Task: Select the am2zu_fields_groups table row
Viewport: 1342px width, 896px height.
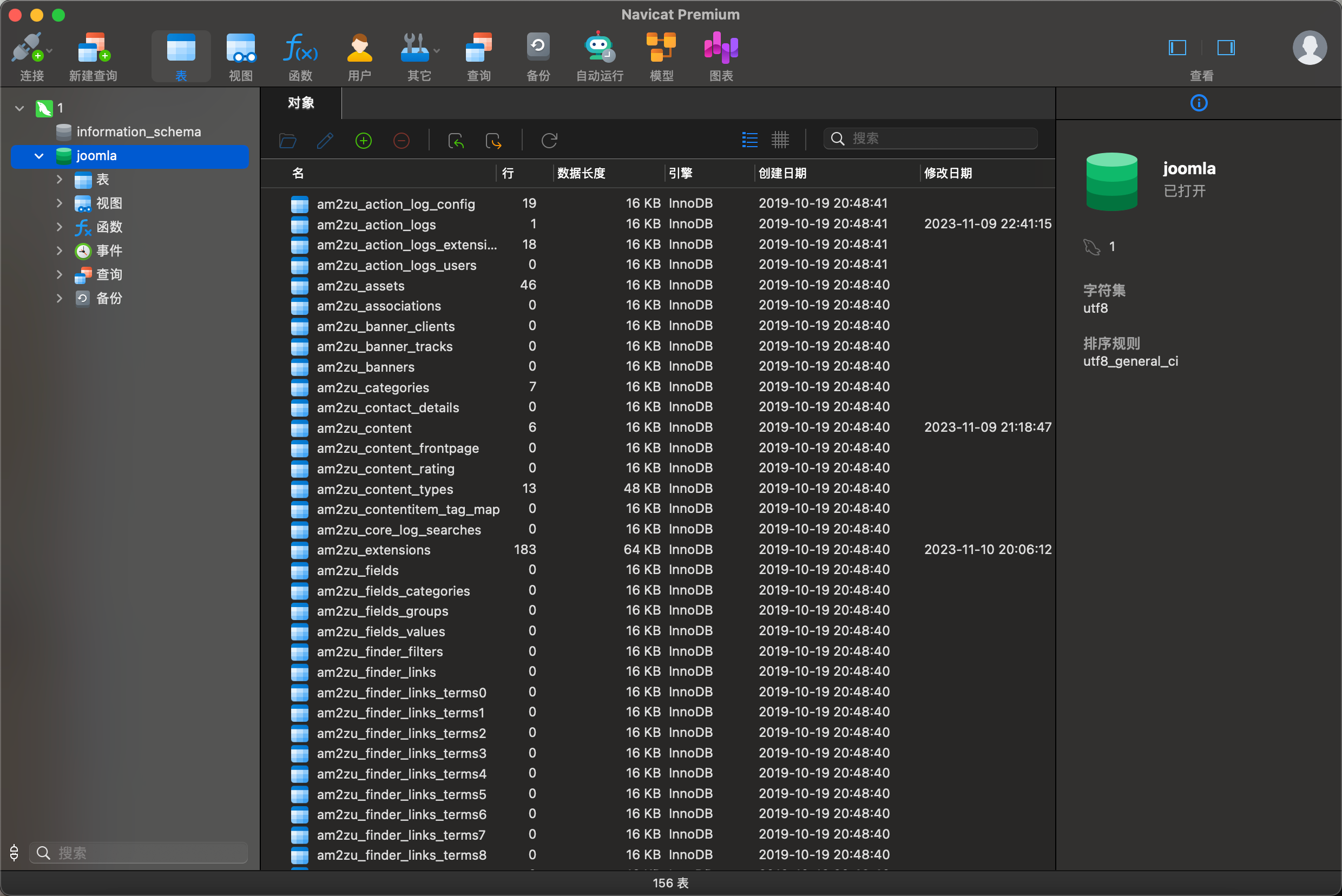Action: [x=658, y=611]
